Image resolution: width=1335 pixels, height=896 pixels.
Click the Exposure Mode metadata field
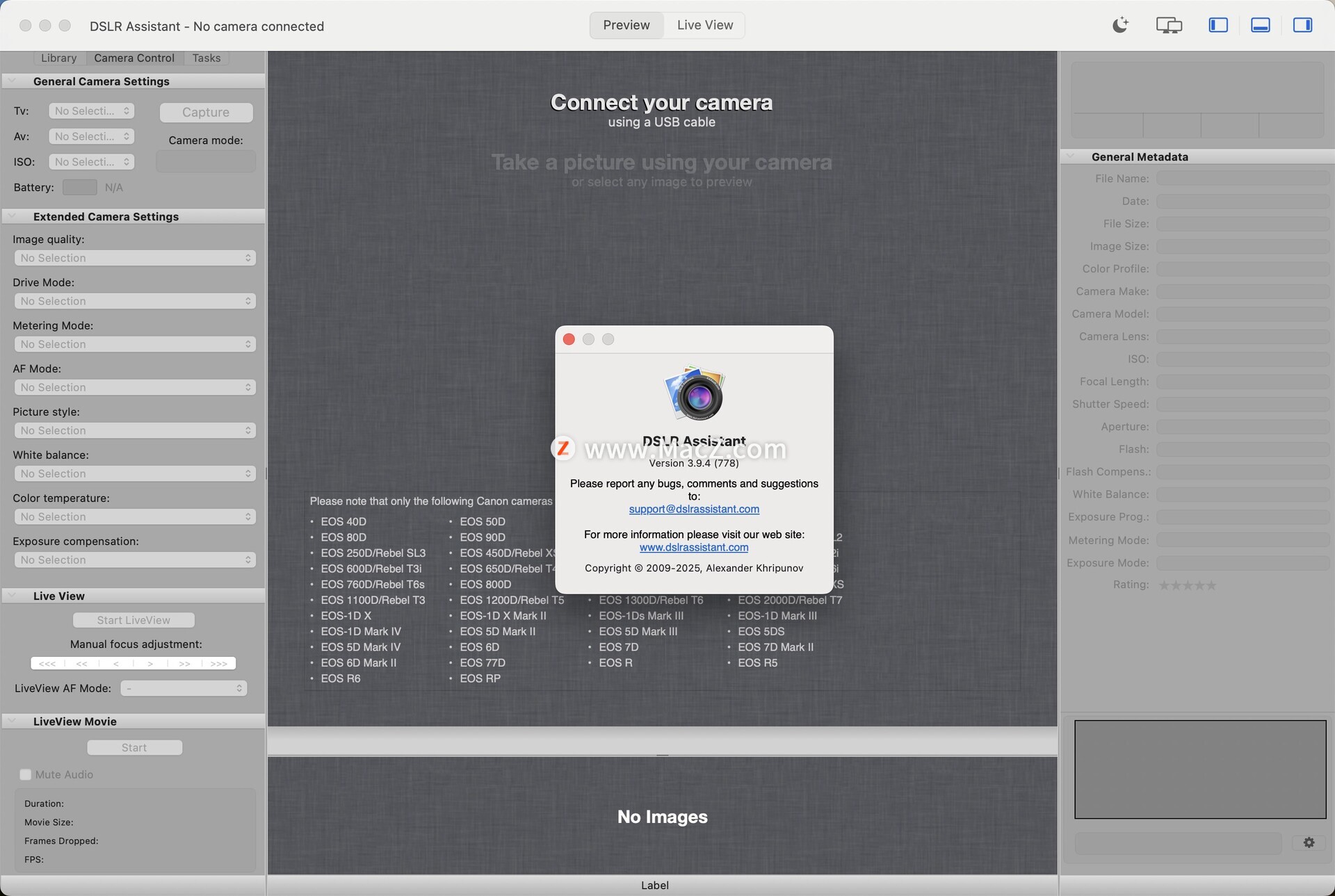tap(1243, 563)
